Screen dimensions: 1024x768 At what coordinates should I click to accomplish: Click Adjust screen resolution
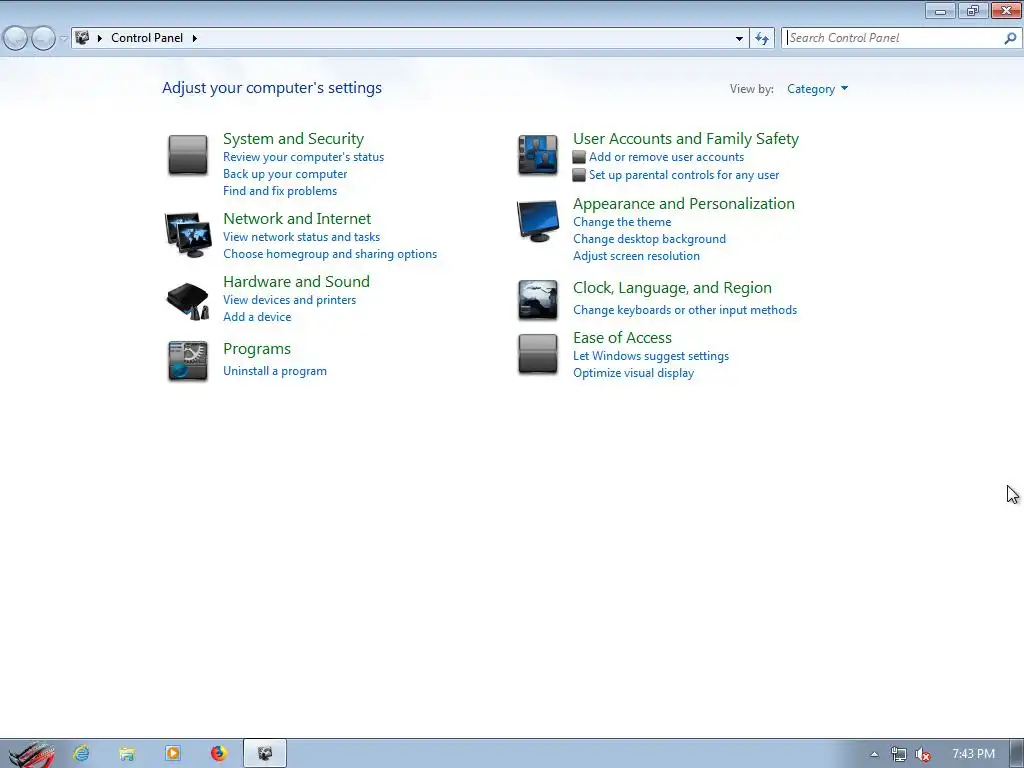(636, 256)
